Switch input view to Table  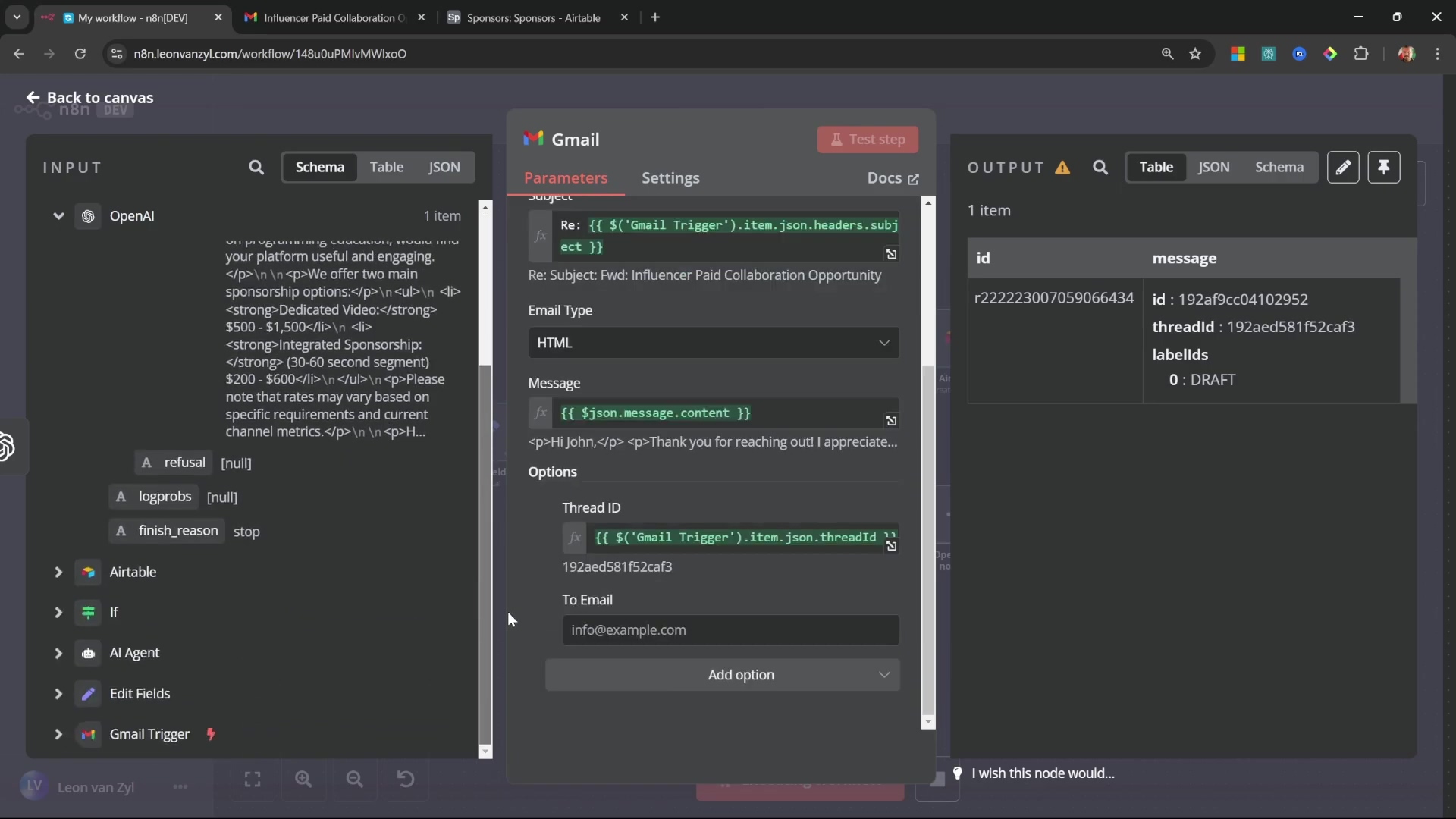click(386, 168)
